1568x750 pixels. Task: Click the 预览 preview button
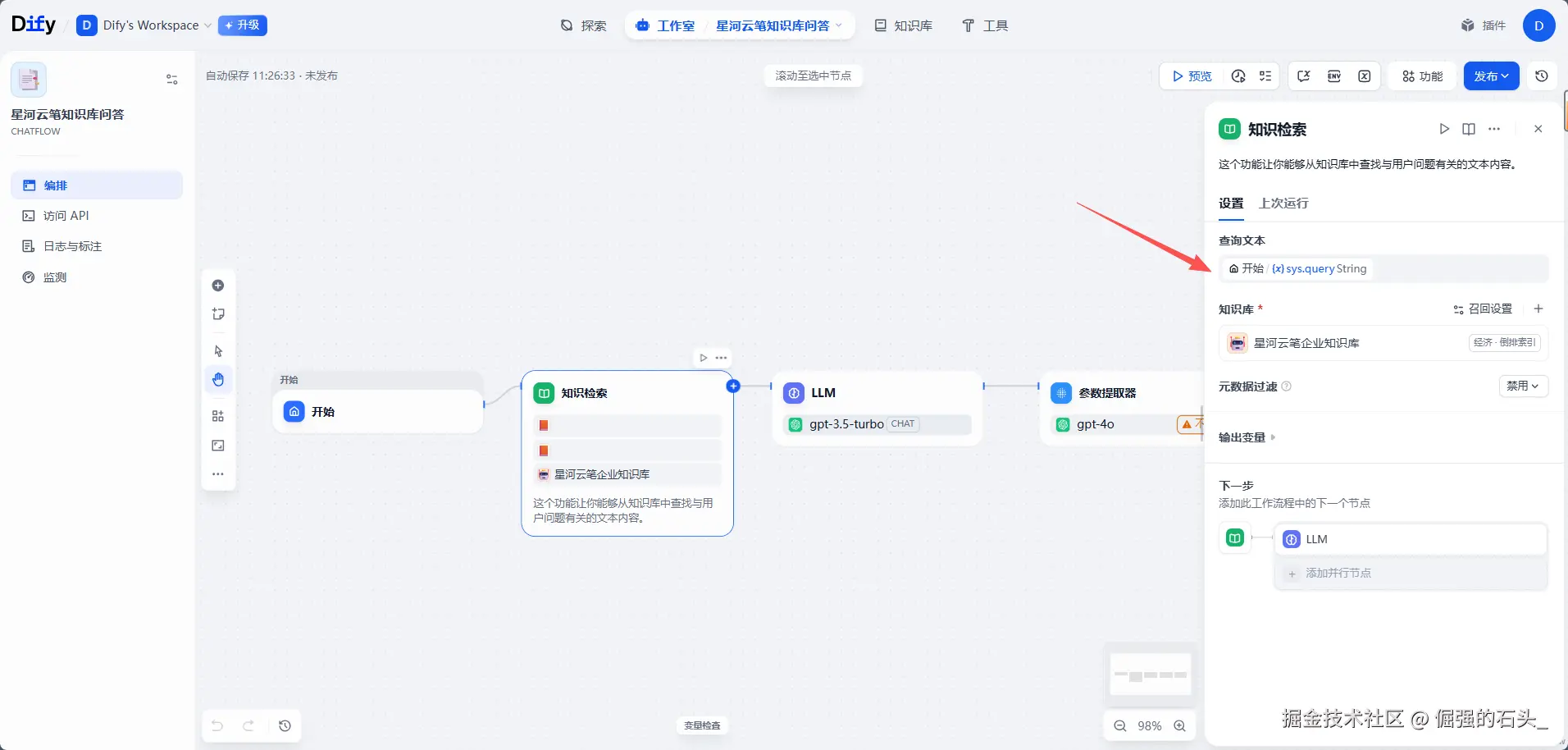(x=1192, y=76)
